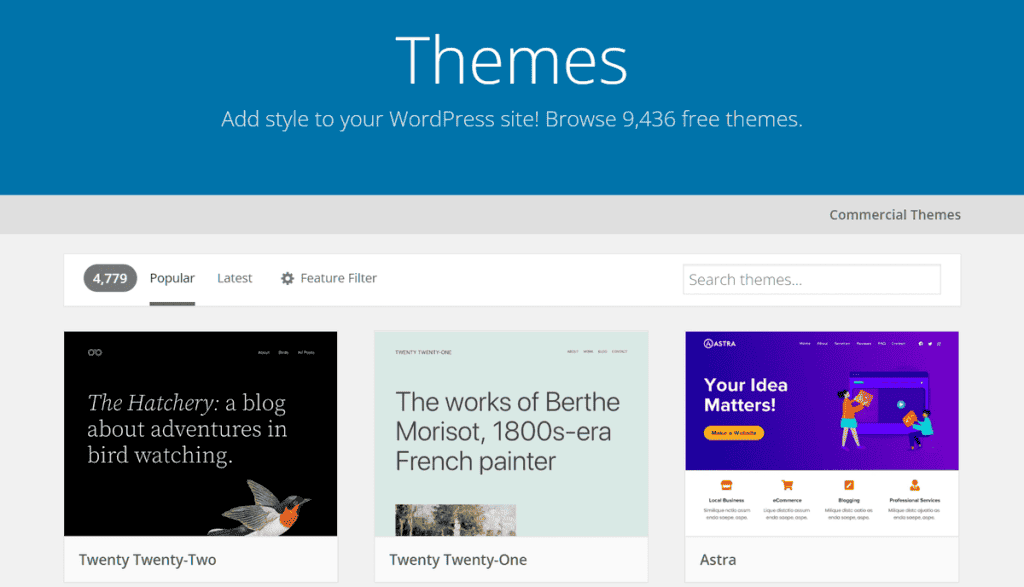1024x587 pixels.
Task: Click the Professional Services person icon
Action: coord(914,485)
